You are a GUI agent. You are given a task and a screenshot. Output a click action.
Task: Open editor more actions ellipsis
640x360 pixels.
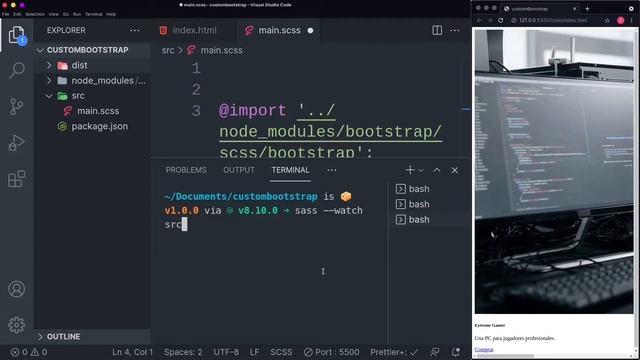coord(455,30)
